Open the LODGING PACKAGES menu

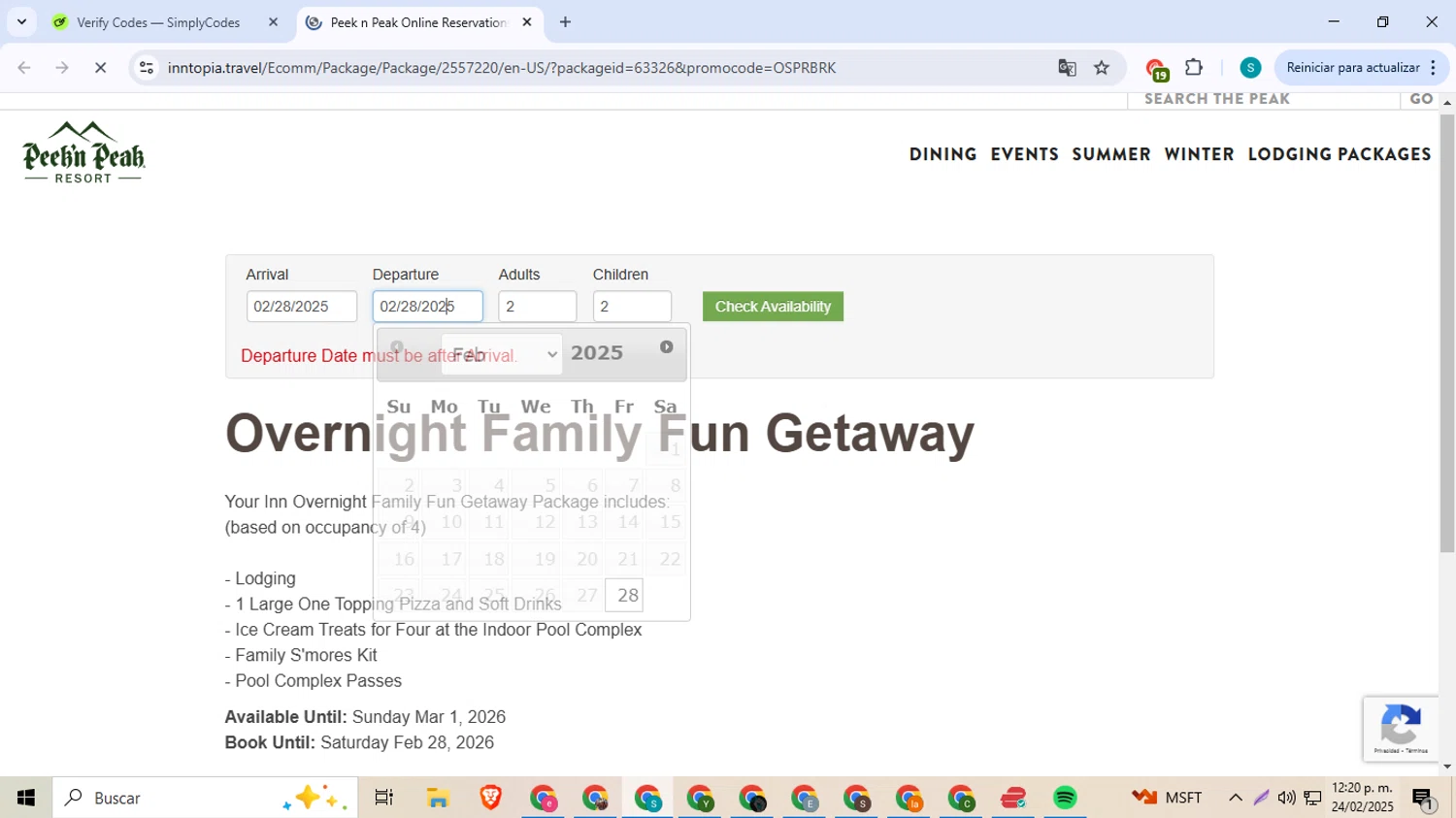[1340, 154]
